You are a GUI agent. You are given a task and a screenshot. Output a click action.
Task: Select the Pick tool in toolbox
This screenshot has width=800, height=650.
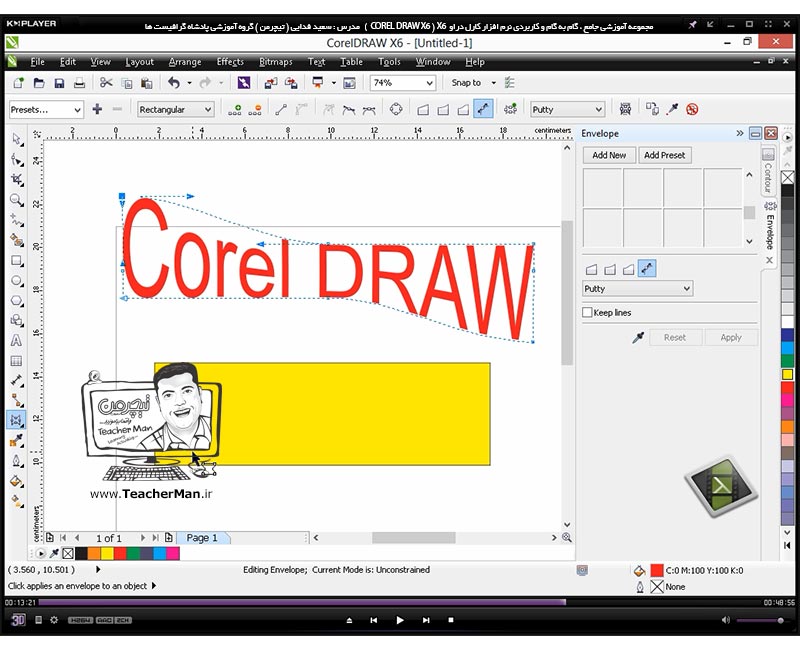point(16,139)
